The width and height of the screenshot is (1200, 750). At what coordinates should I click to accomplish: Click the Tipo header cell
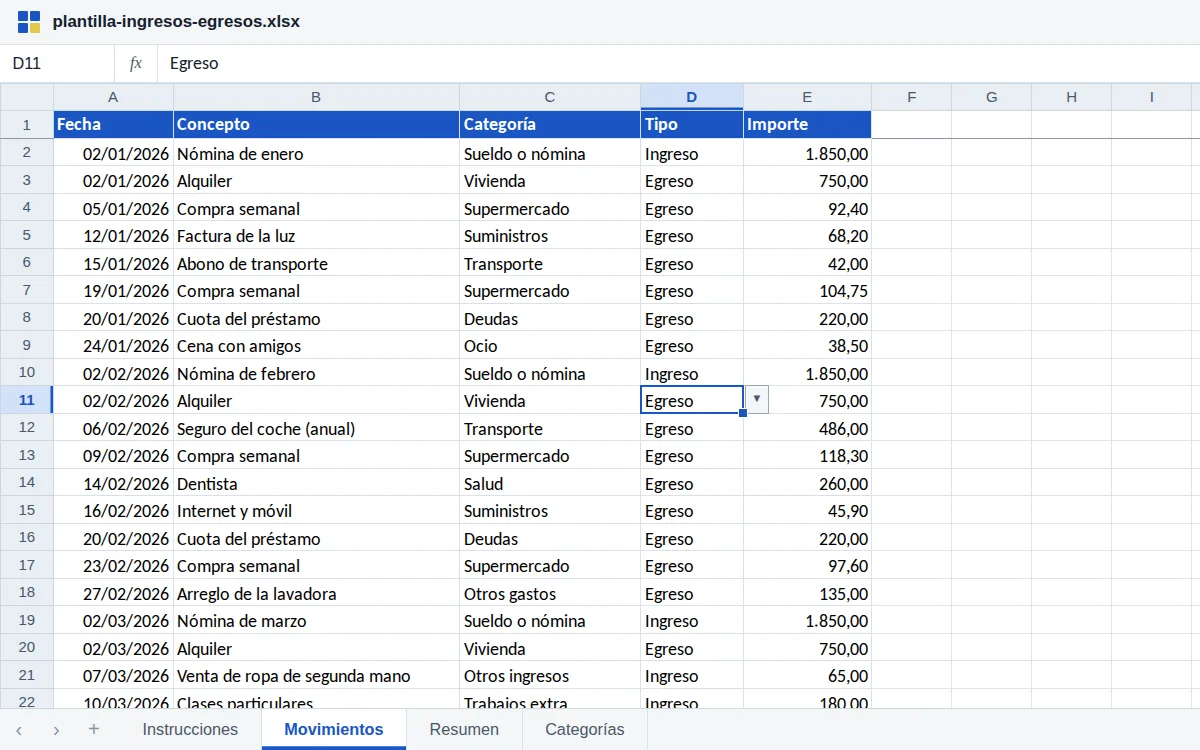pyautogui.click(x=692, y=125)
